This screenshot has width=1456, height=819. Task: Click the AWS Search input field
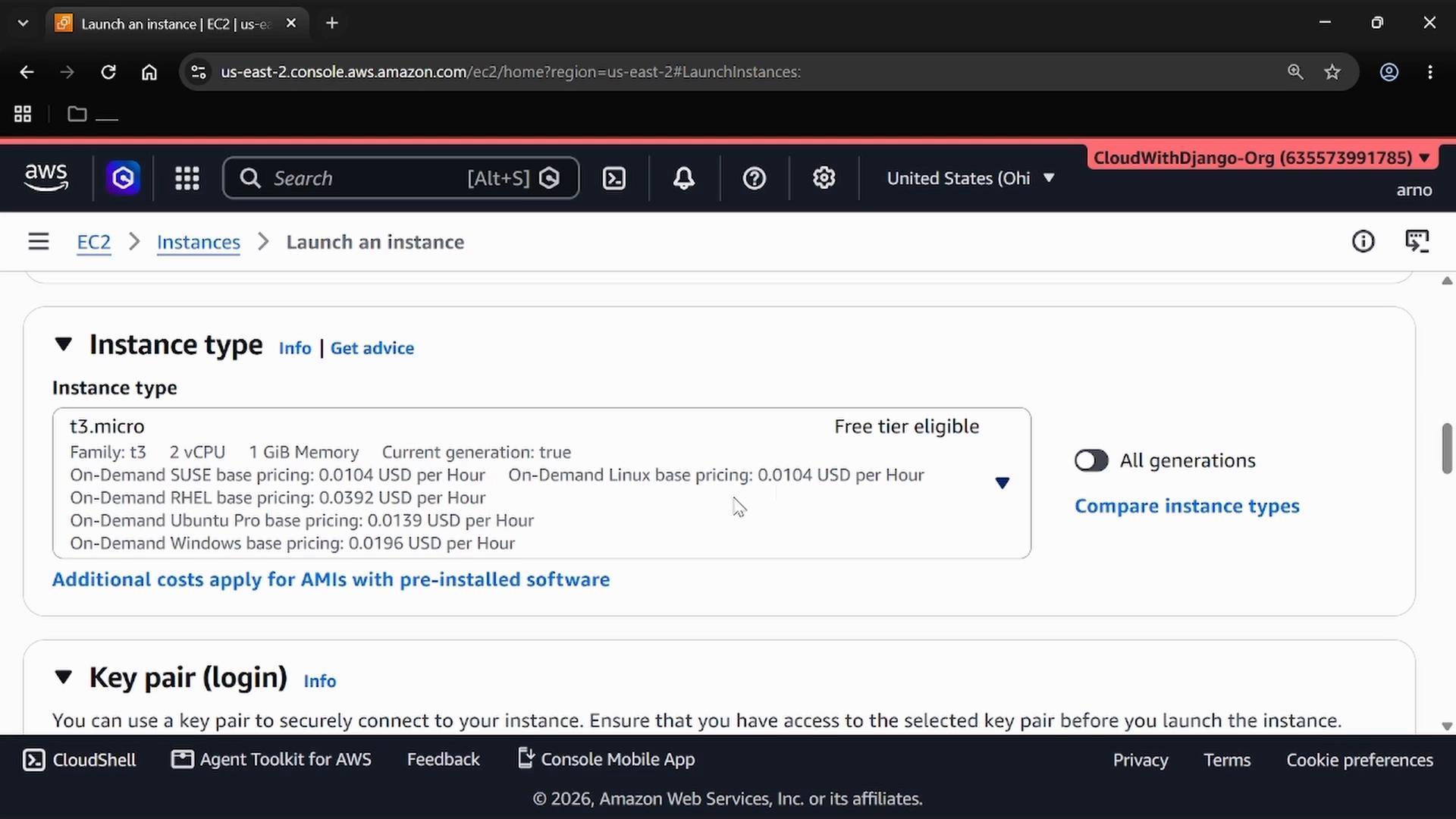coord(401,178)
